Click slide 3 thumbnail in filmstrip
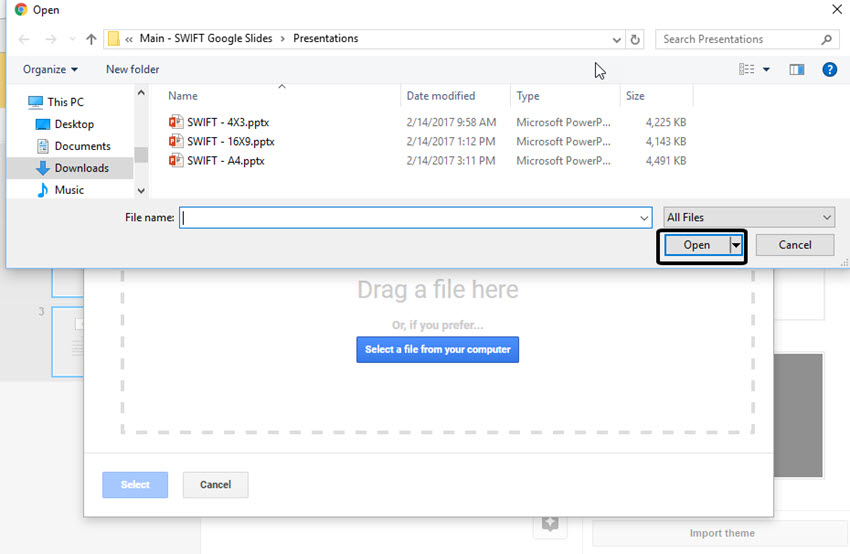This screenshot has width=850, height=554. click(x=68, y=342)
